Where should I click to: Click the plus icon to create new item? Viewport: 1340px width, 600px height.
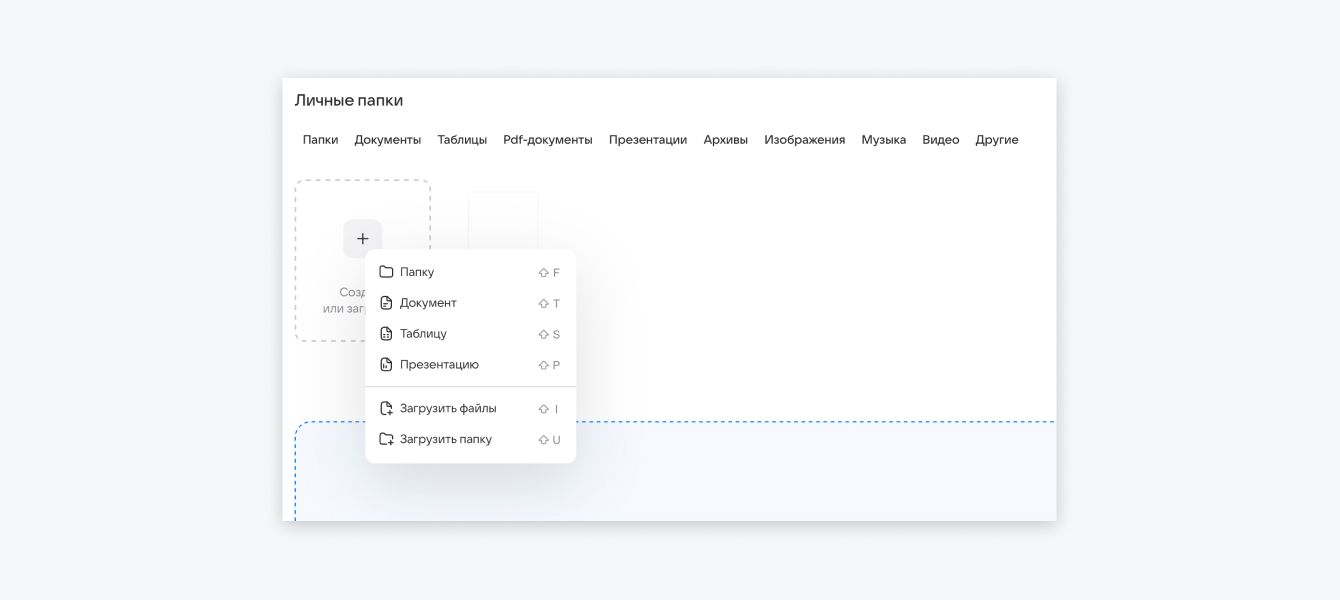(362, 238)
